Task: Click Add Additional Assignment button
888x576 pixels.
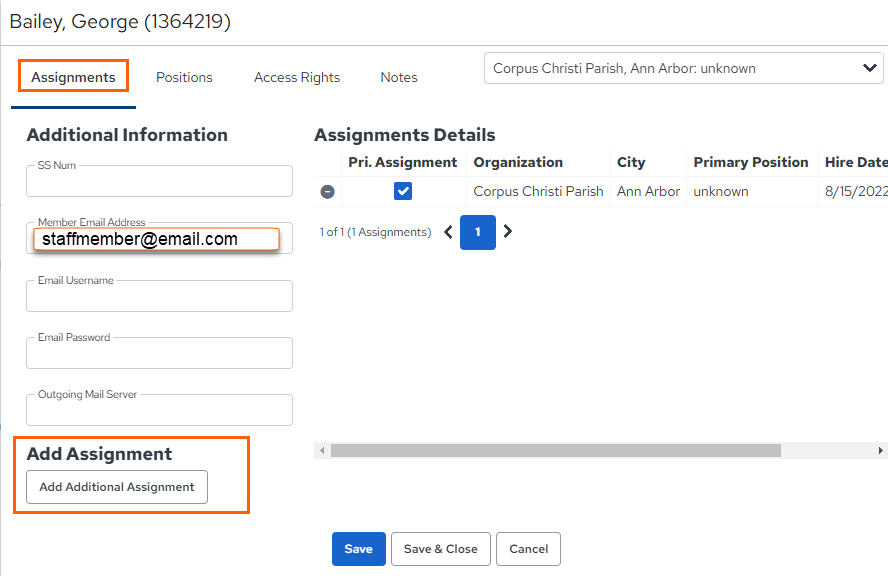Action: click(x=117, y=487)
